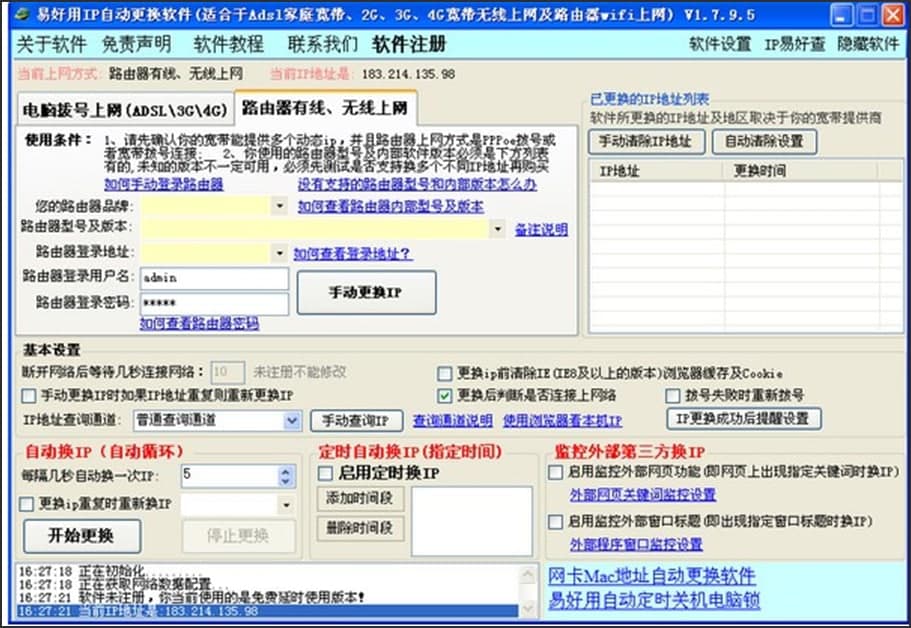
Task: Uncheck 更换后判断是否连接上网络
Action: (x=444, y=396)
